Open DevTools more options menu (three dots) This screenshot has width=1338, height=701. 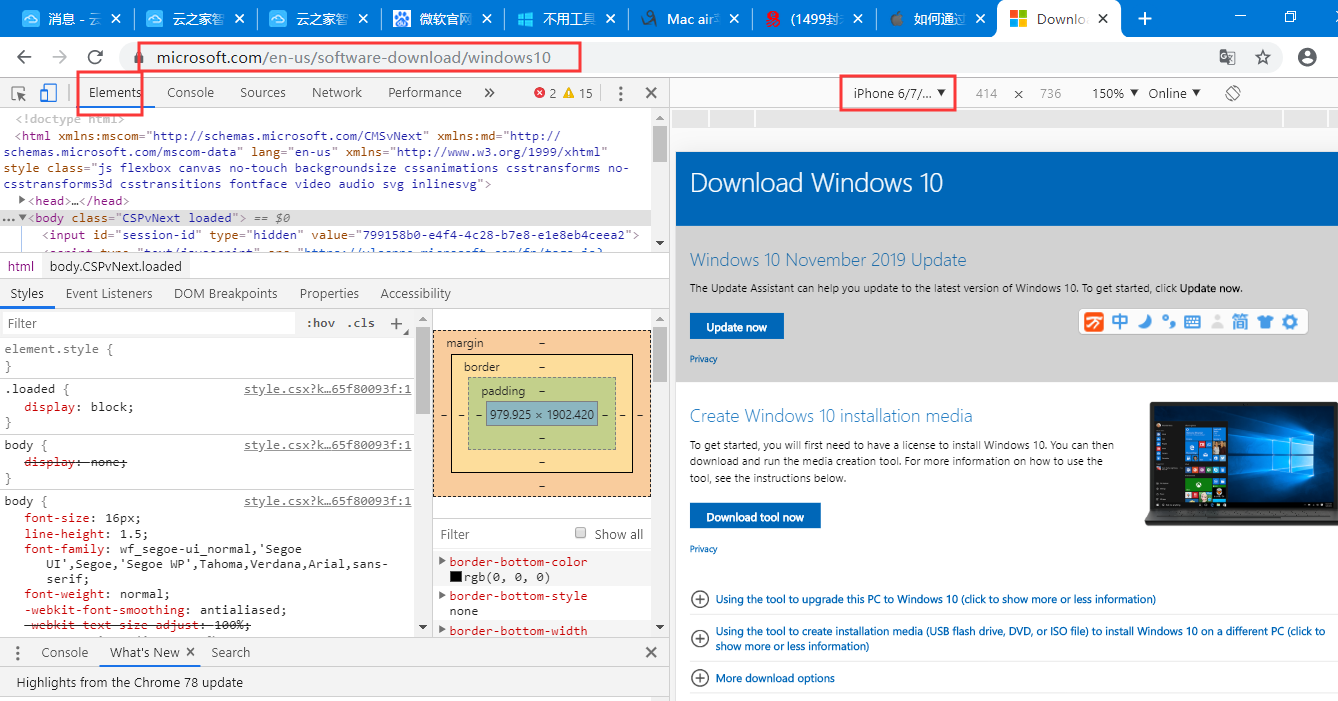tap(621, 93)
